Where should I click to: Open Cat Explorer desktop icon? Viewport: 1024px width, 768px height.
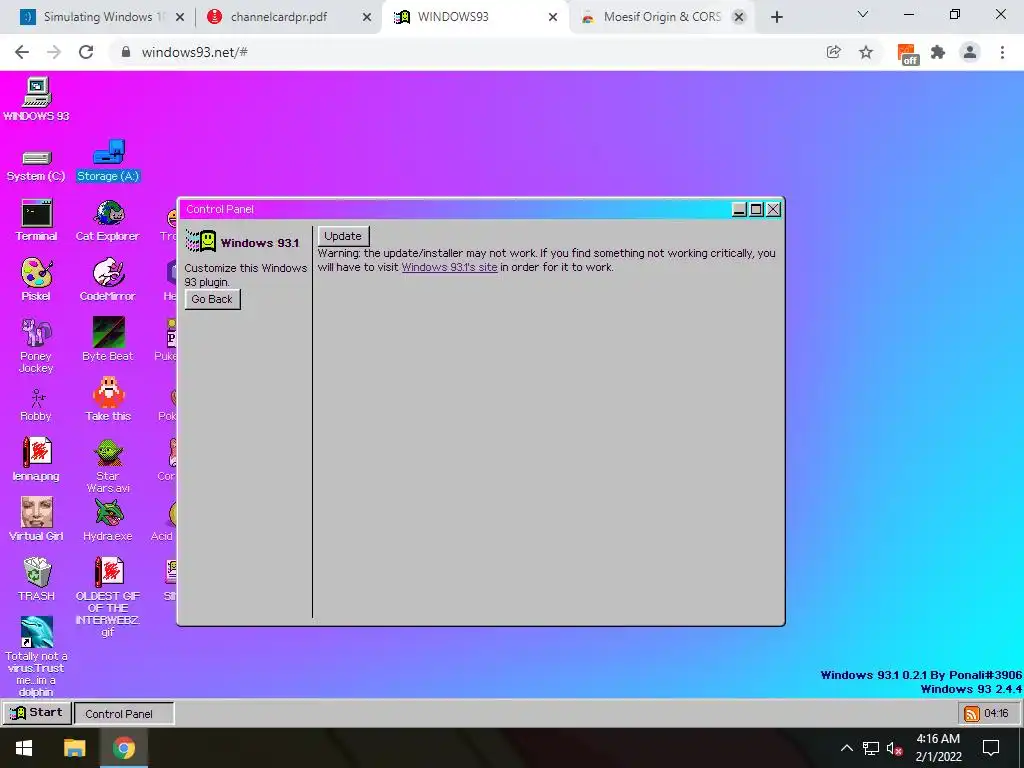tap(108, 221)
